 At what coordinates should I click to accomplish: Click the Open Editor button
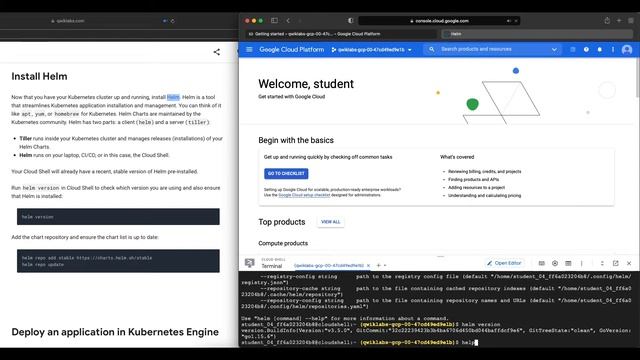click(504, 263)
